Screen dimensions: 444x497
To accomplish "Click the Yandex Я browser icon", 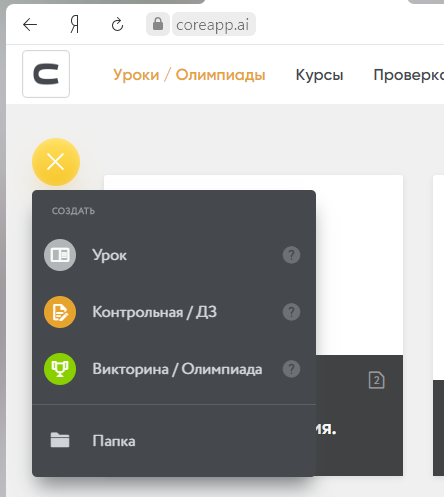I will [75, 25].
